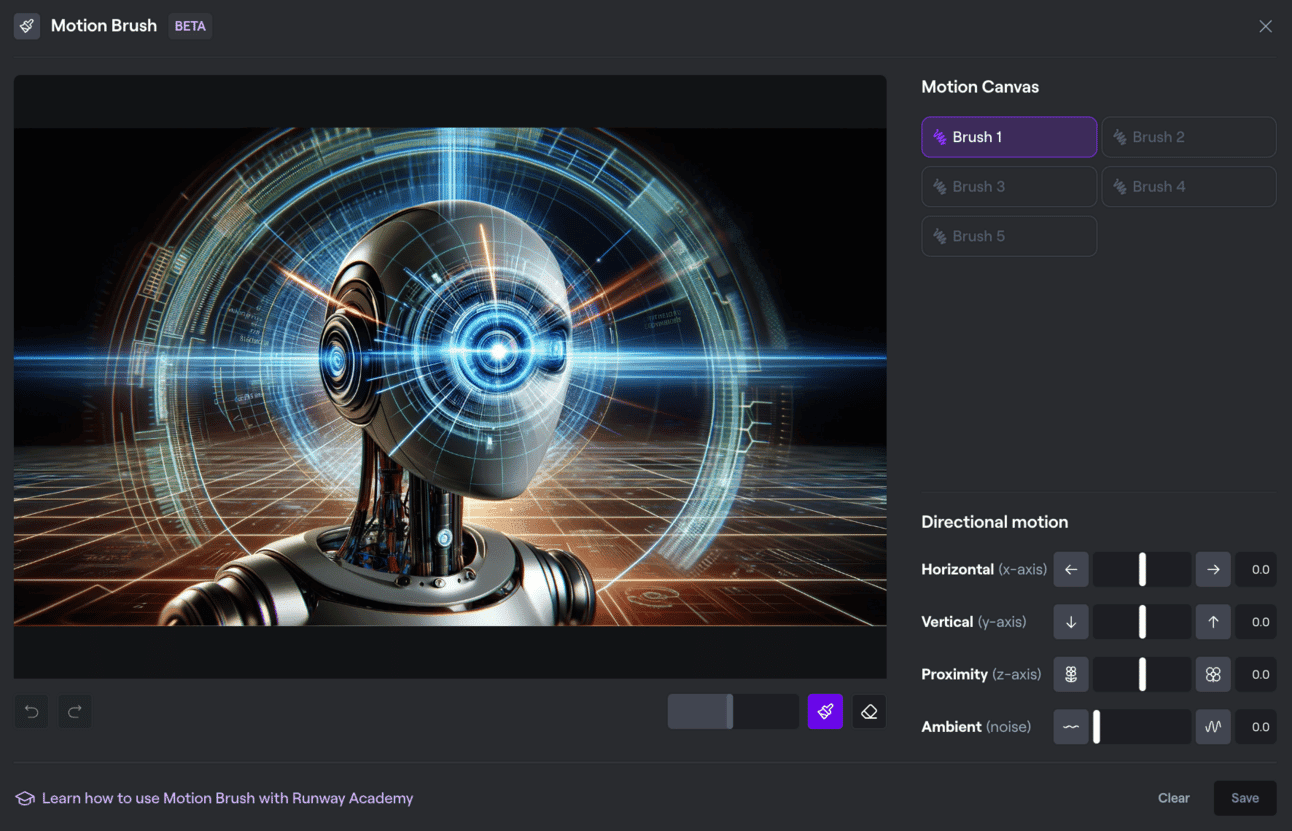Switch to Brush 2
Image resolution: width=1292 pixels, height=831 pixels.
point(1188,137)
